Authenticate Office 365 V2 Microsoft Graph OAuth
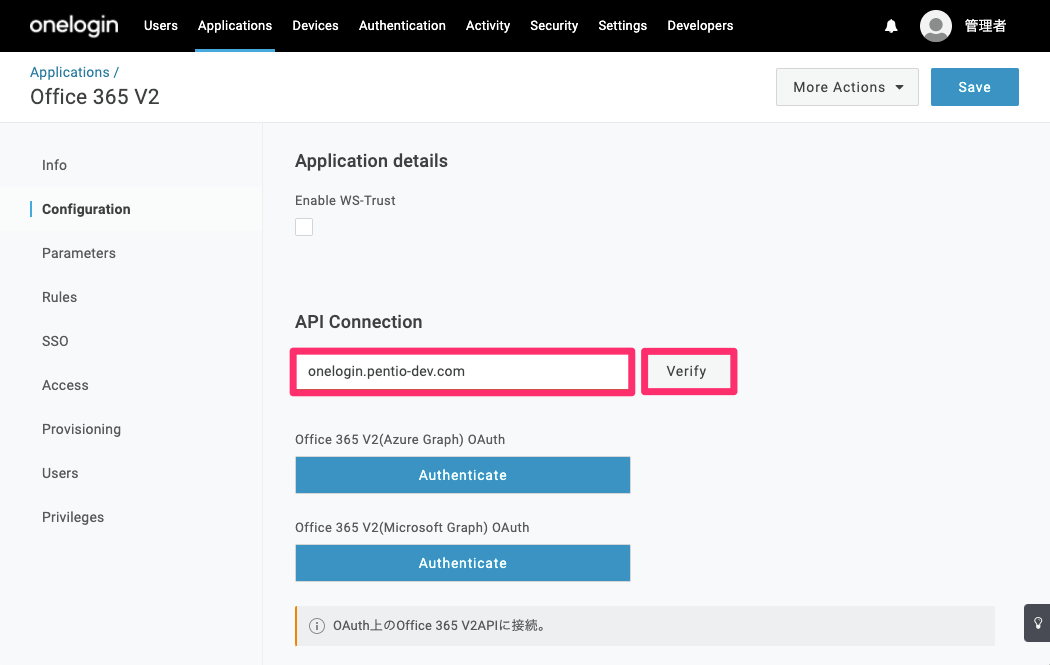The image size is (1050, 665). pyautogui.click(x=463, y=563)
